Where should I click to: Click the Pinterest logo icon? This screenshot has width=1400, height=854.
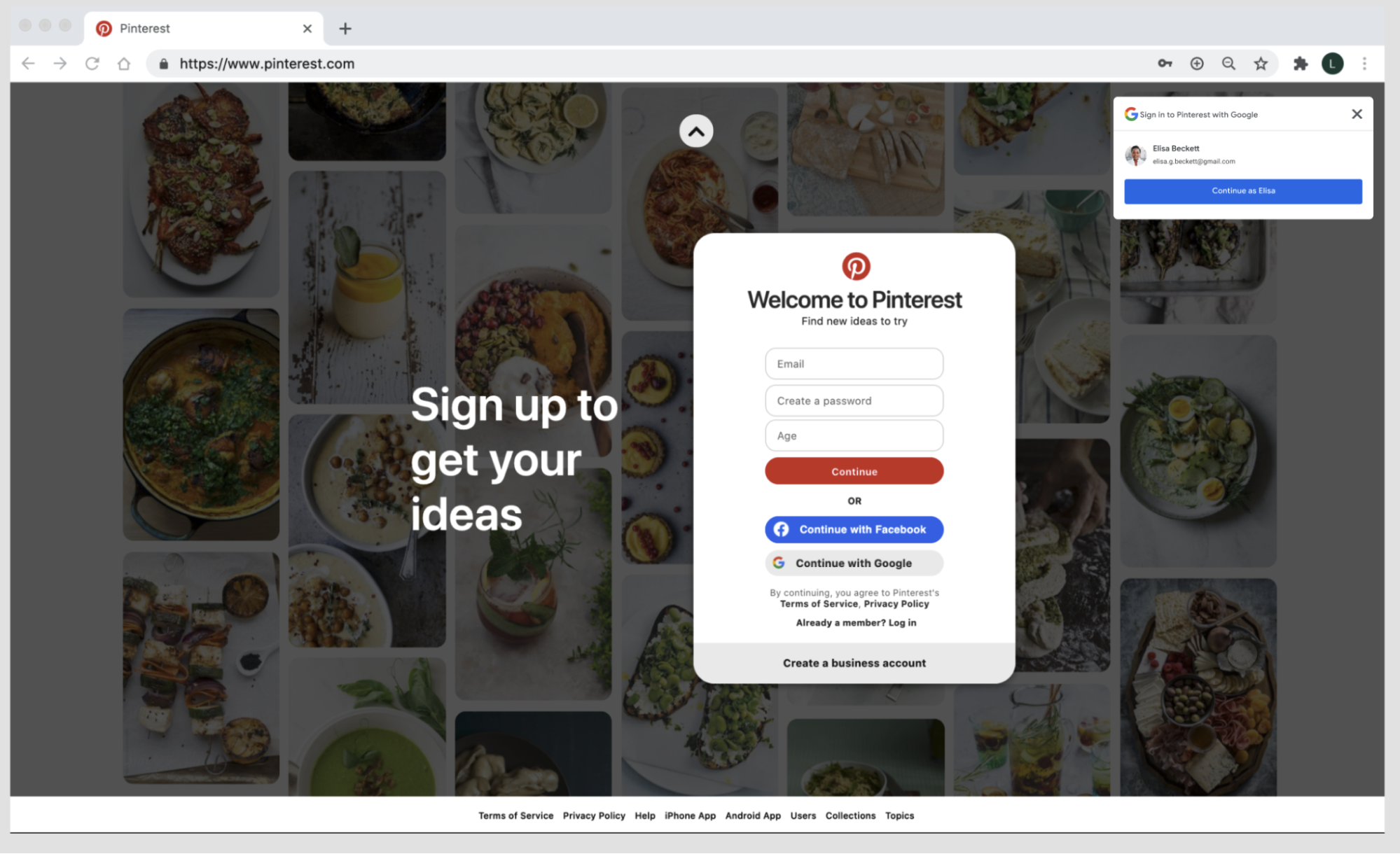pyautogui.click(x=855, y=266)
